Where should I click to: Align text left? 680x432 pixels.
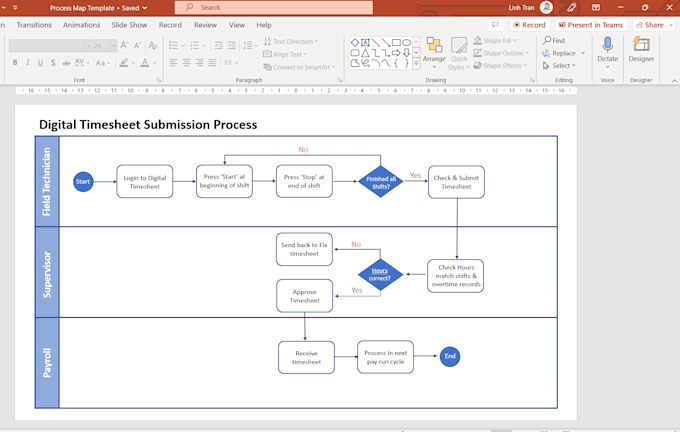pyautogui.click(x=173, y=62)
